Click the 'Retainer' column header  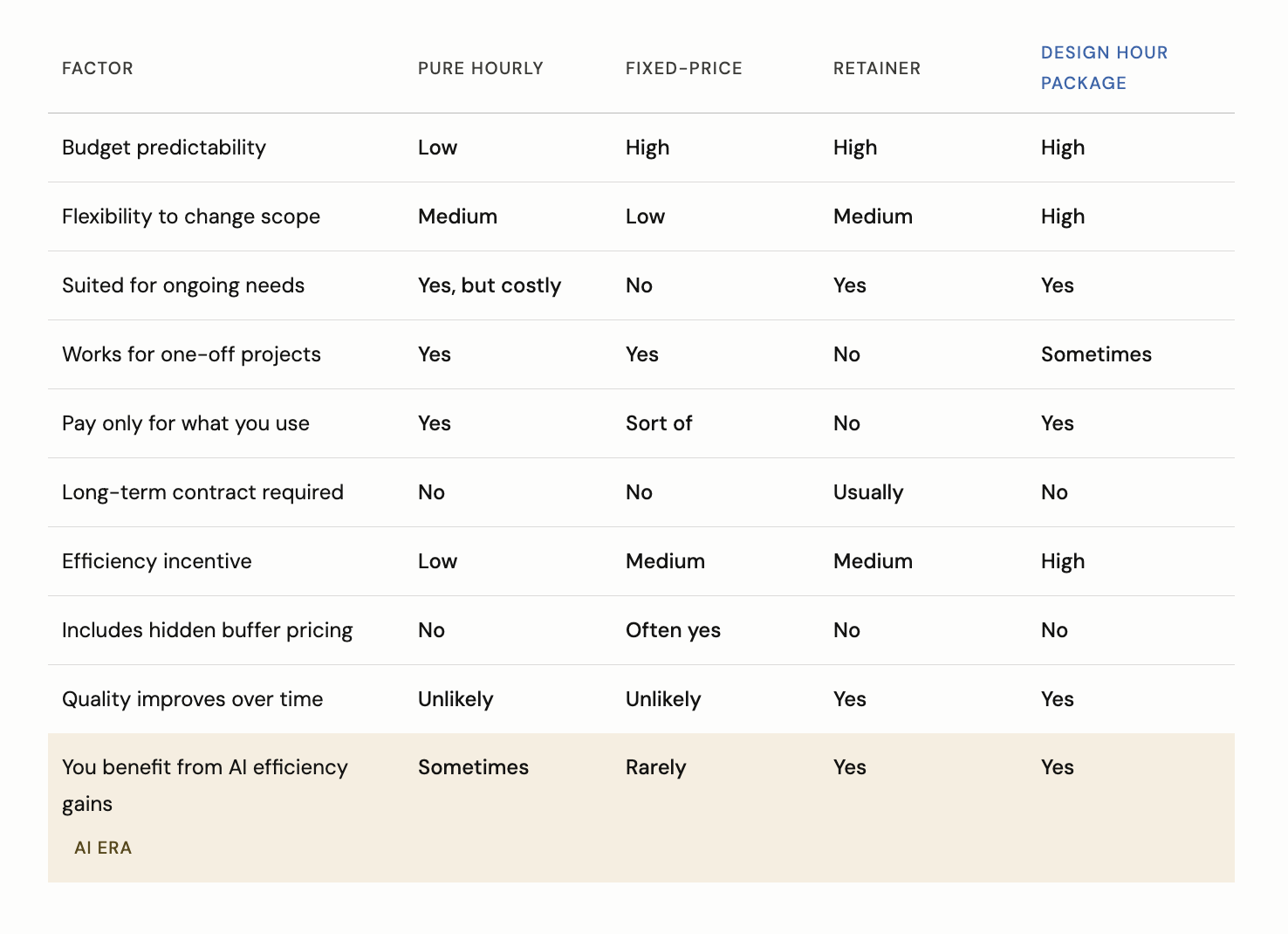(x=876, y=69)
